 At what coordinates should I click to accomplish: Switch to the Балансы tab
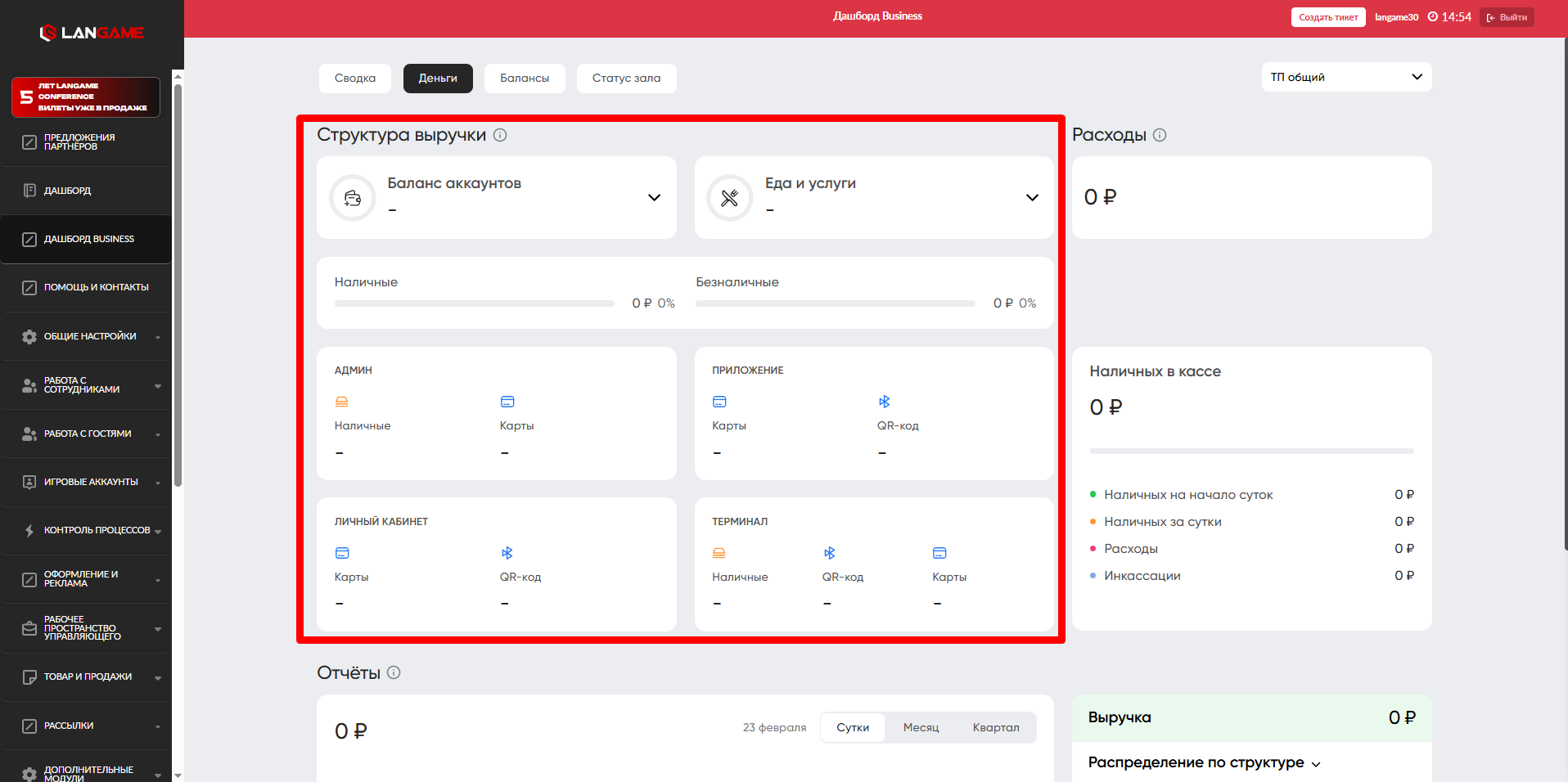pos(525,79)
